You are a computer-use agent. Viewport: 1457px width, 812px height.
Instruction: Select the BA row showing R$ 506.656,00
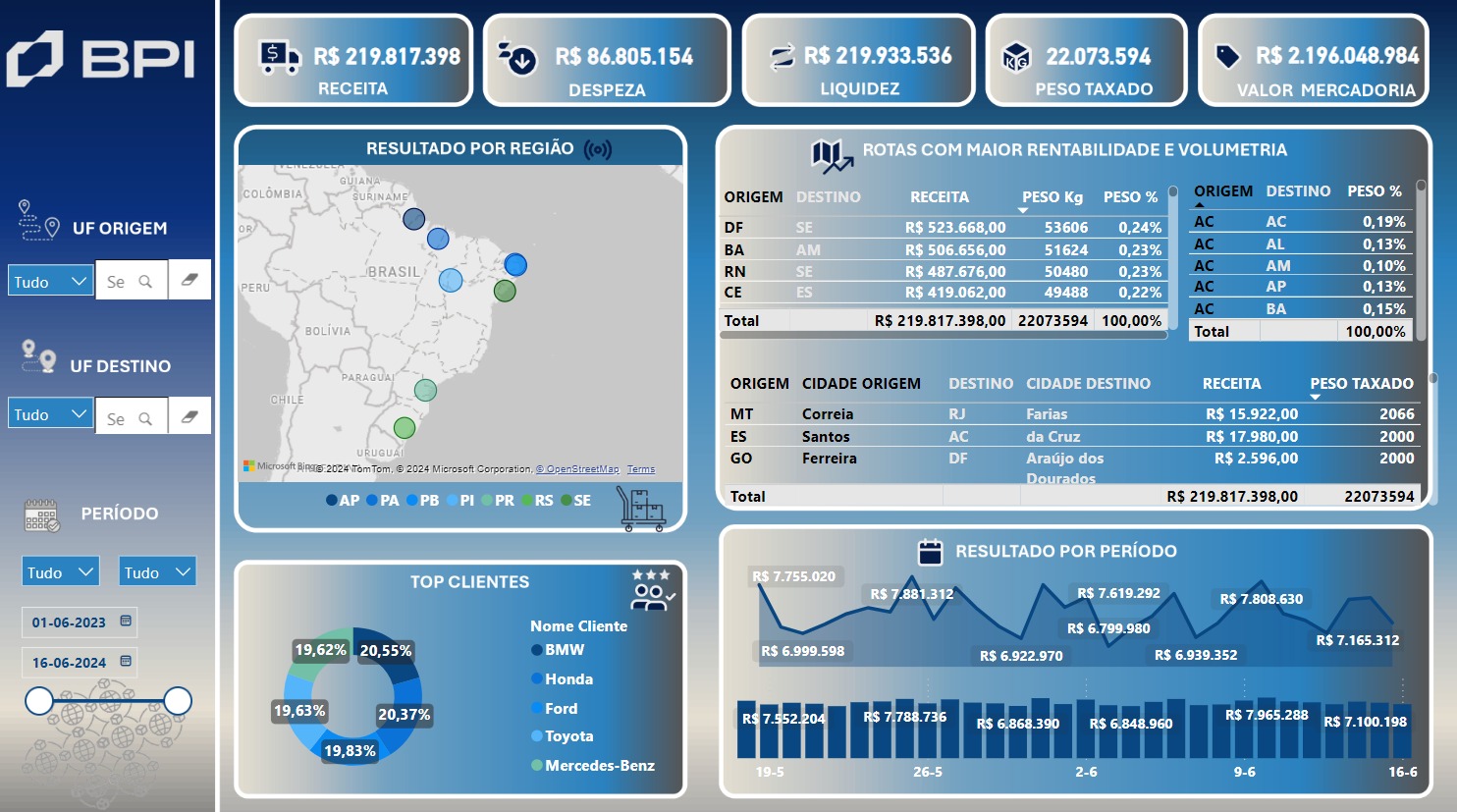pos(944,250)
